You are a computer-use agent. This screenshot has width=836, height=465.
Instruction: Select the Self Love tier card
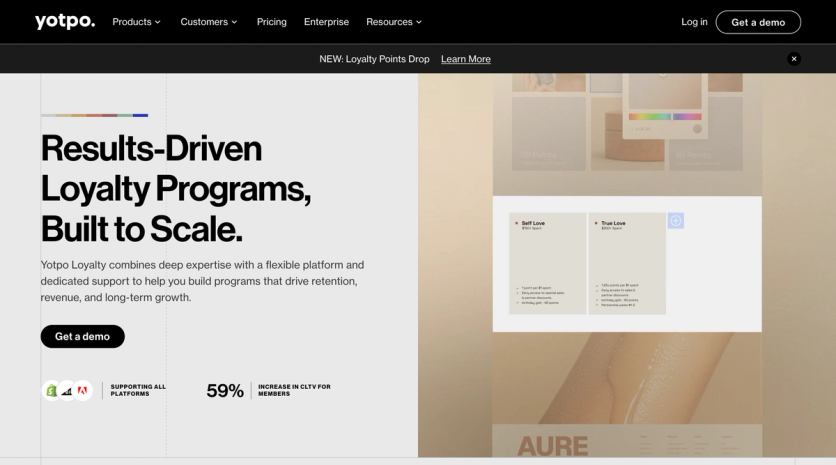pyautogui.click(x=548, y=263)
